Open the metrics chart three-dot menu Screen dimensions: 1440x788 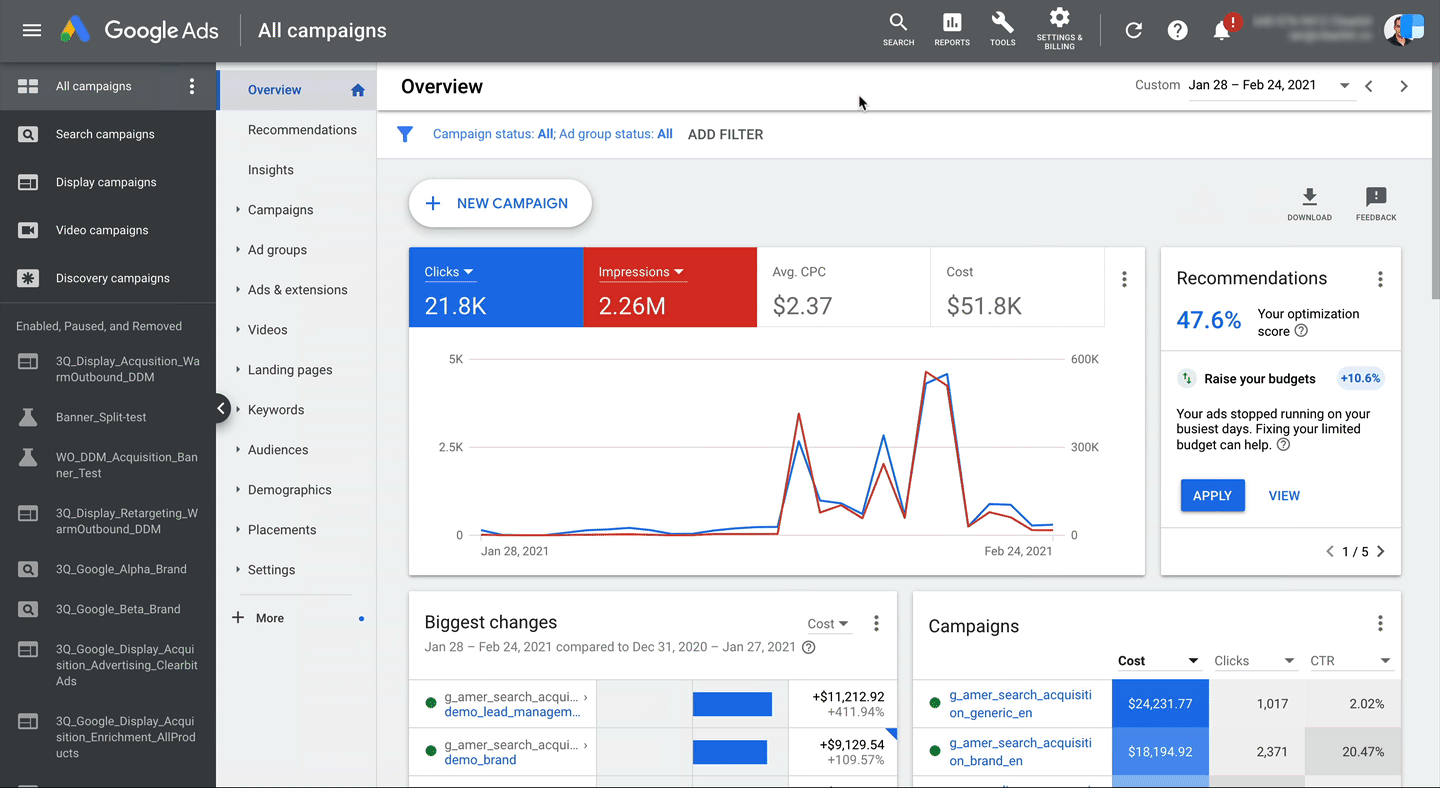pos(1124,280)
